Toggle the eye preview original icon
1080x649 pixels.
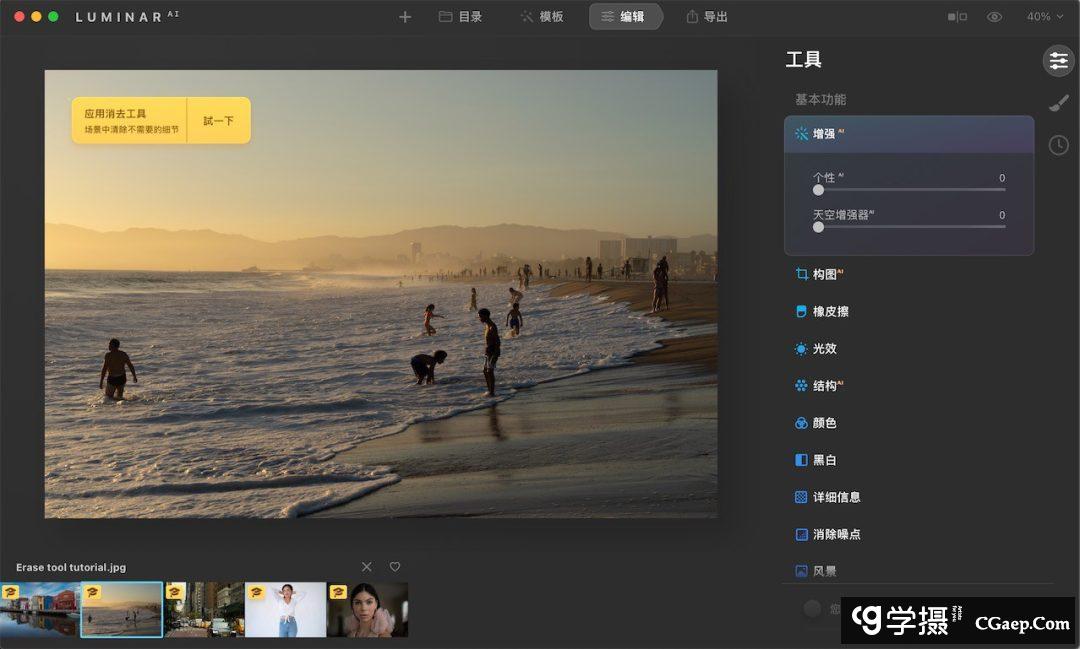point(994,17)
